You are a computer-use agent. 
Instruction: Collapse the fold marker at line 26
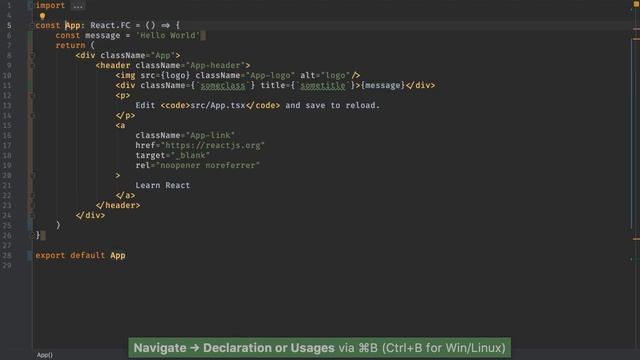click(x=32, y=235)
